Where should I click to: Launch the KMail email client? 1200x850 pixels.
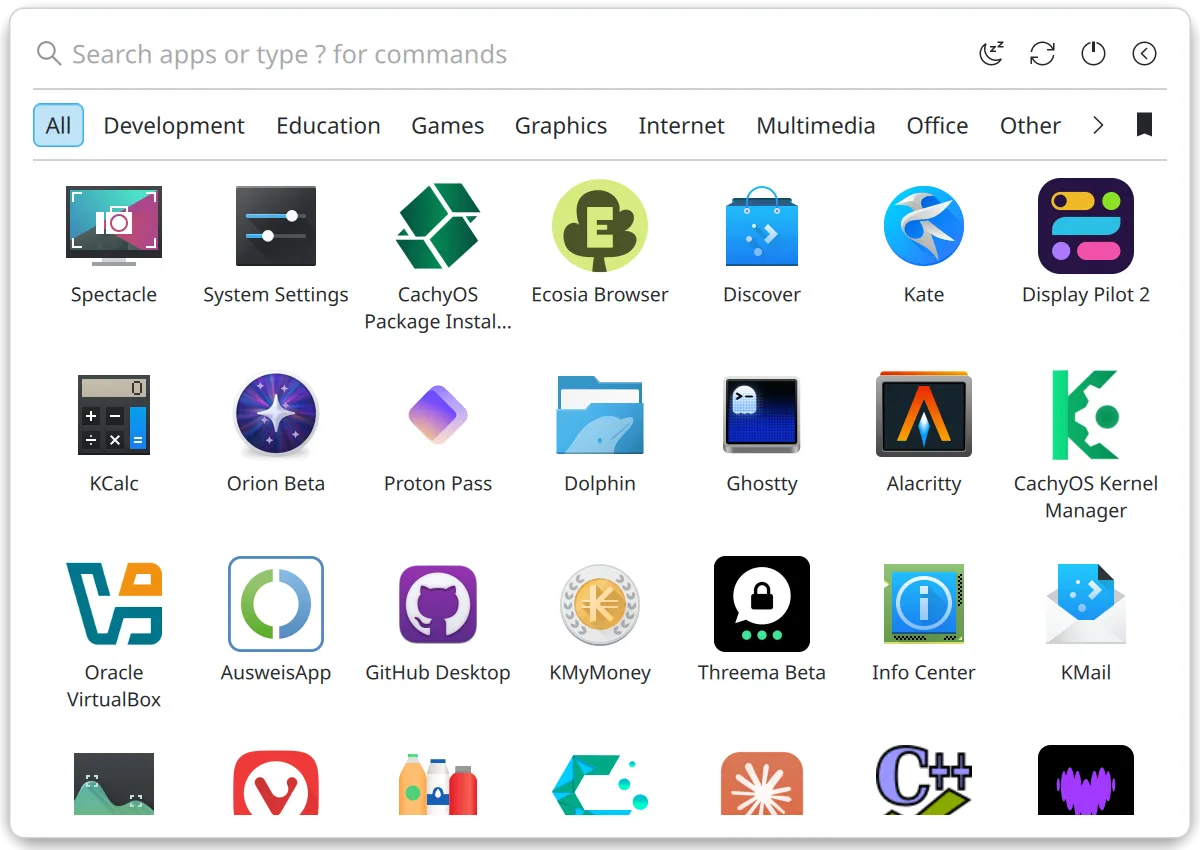click(x=1086, y=603)
